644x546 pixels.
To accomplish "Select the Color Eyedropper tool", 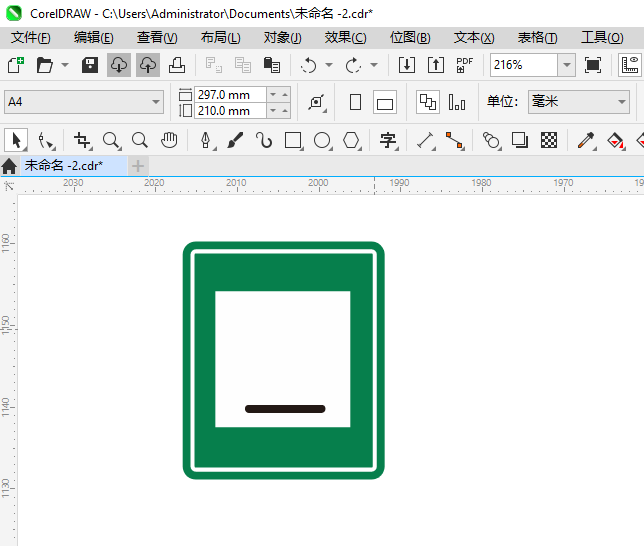I will 586,141.
